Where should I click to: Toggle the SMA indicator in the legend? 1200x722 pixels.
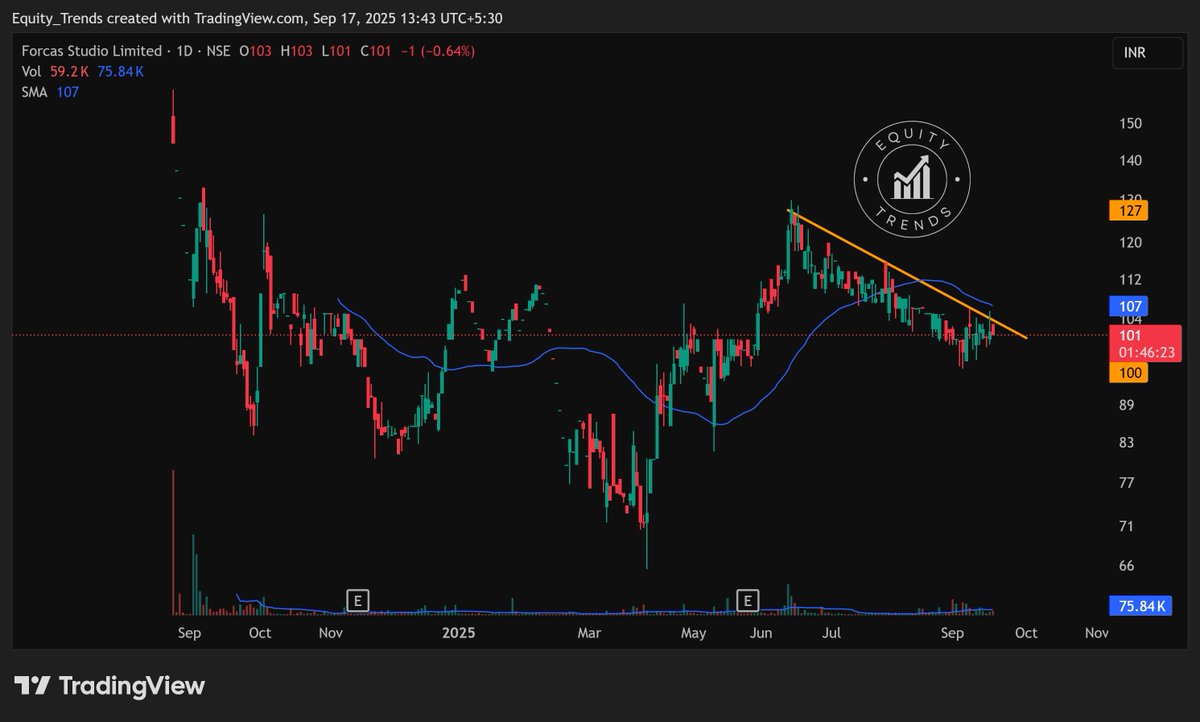[x=35, y=91]
